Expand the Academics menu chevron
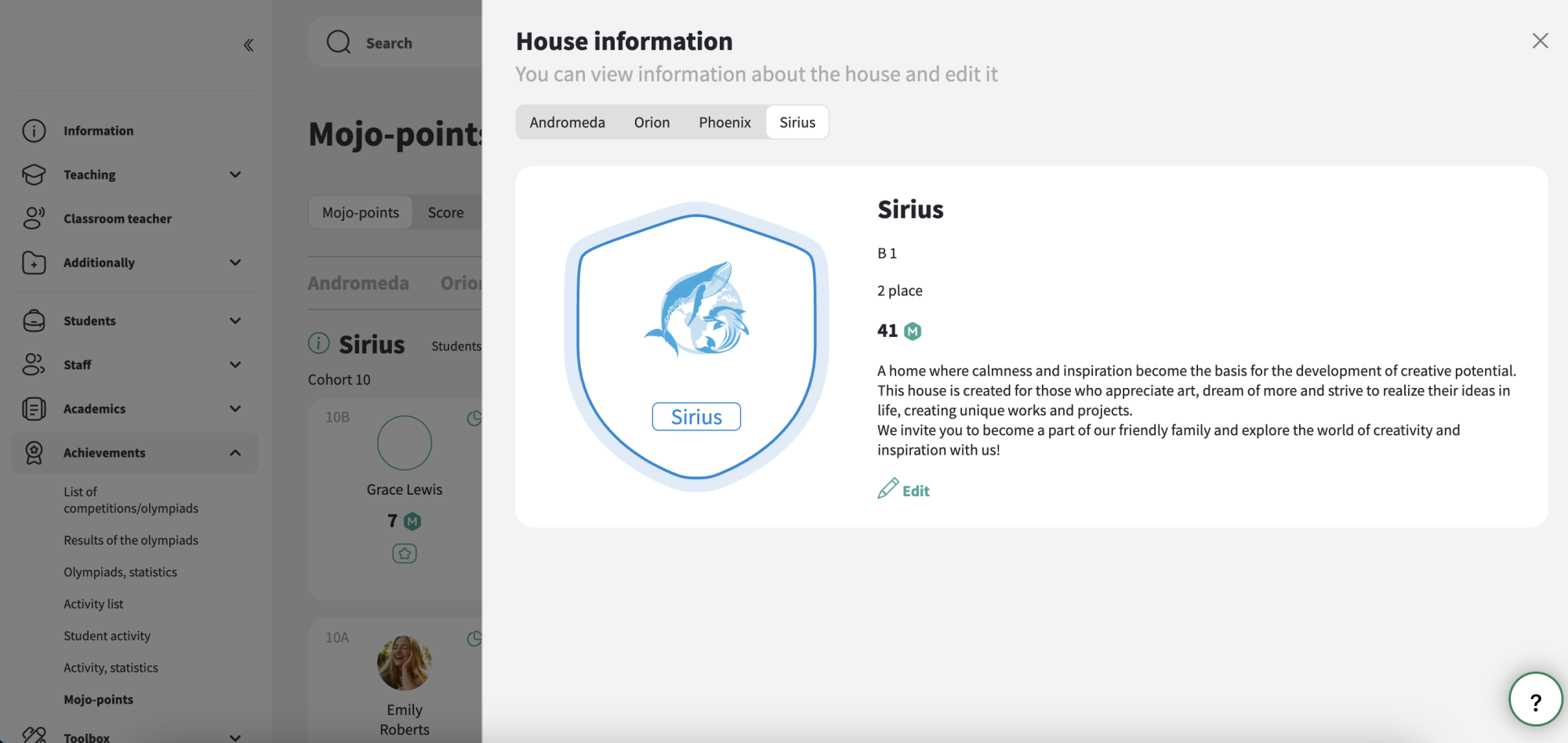Screen dimensions: 1568x743 pyautogui.click(x=235, y=408)
